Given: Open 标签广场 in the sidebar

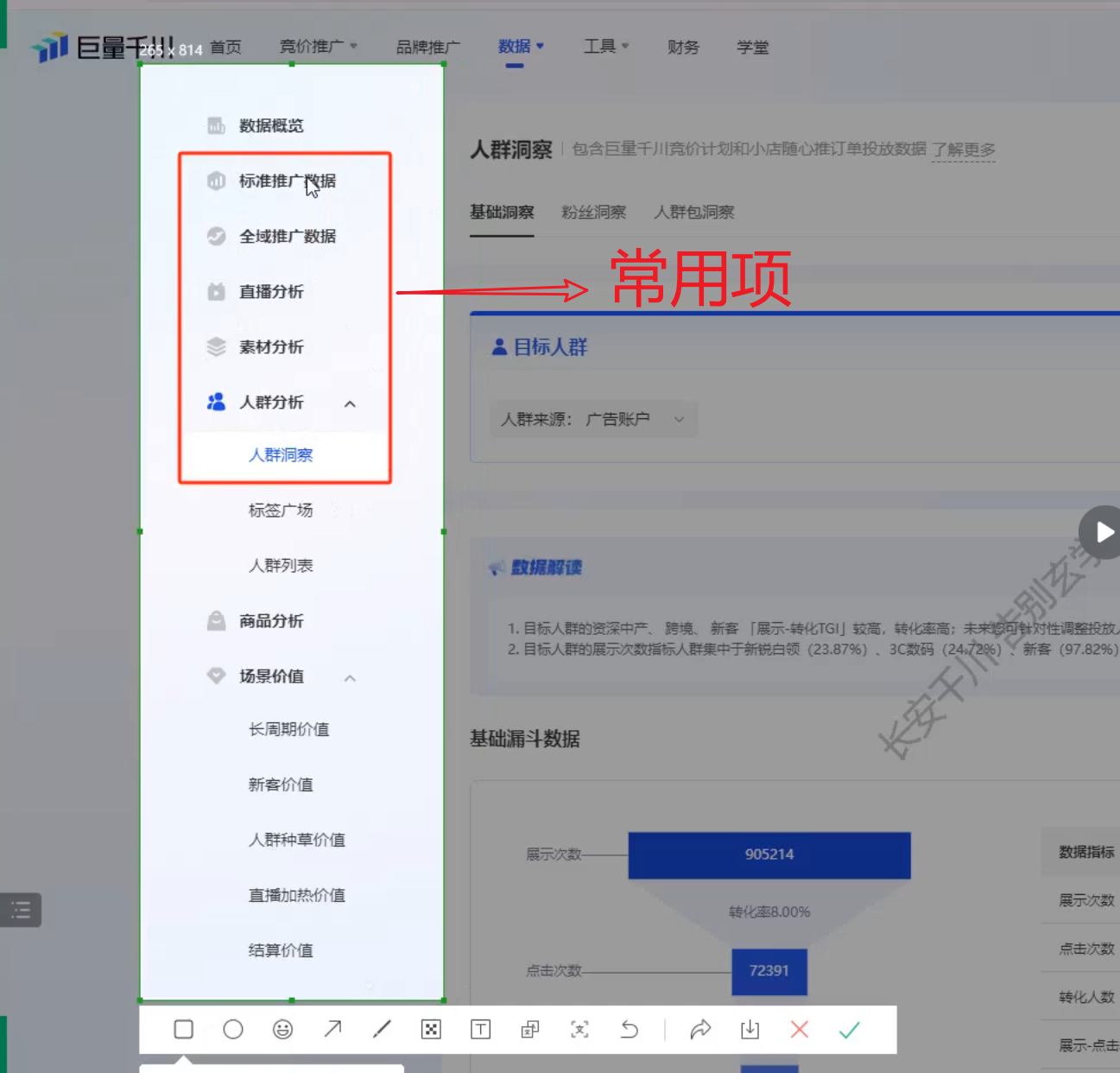Looking at the screenshot, I should 281,511.
